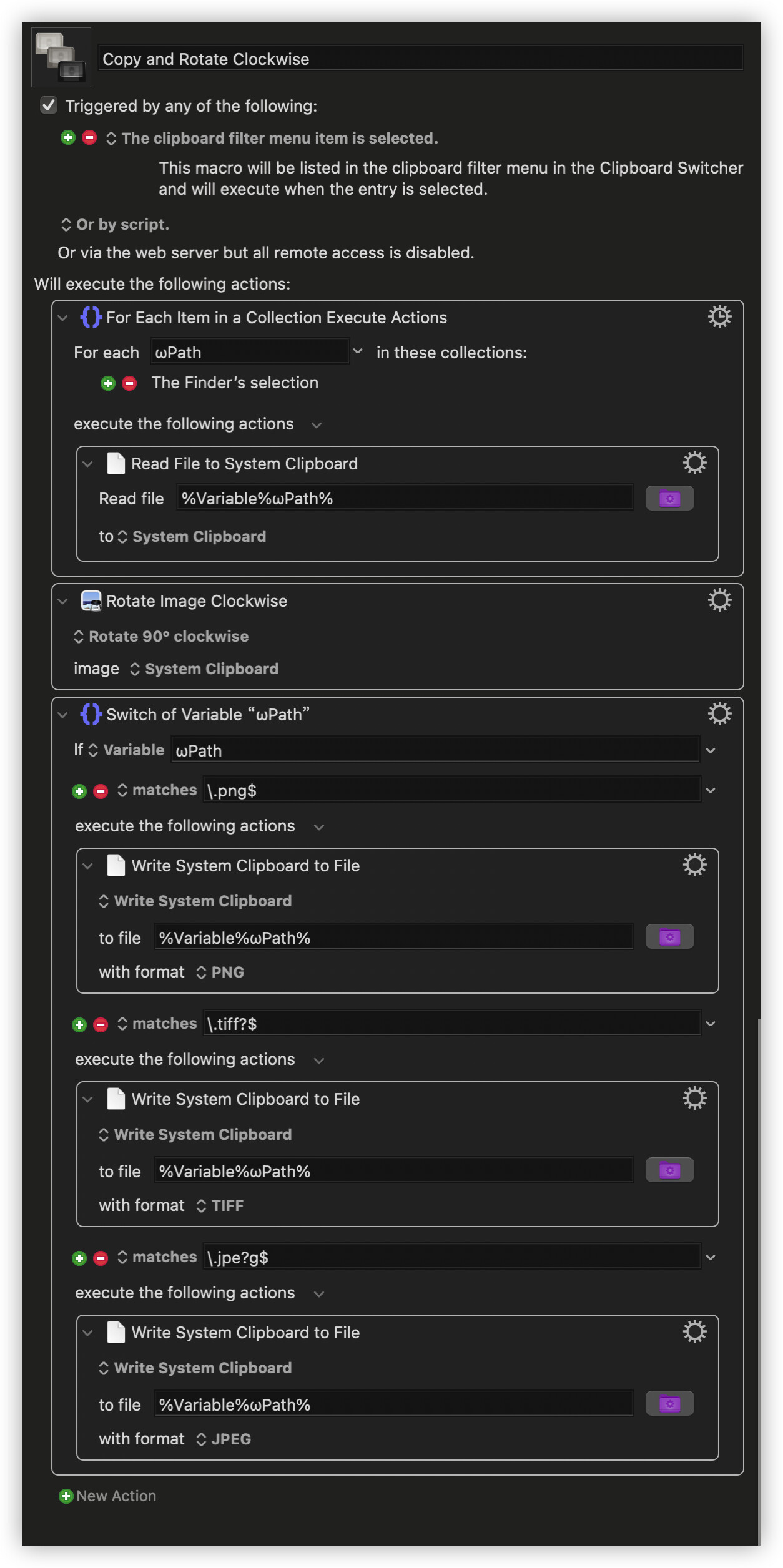Delete the \.tiff?$ matches case
This screenshot has height=1568, width=783.
click(101, 1025)
